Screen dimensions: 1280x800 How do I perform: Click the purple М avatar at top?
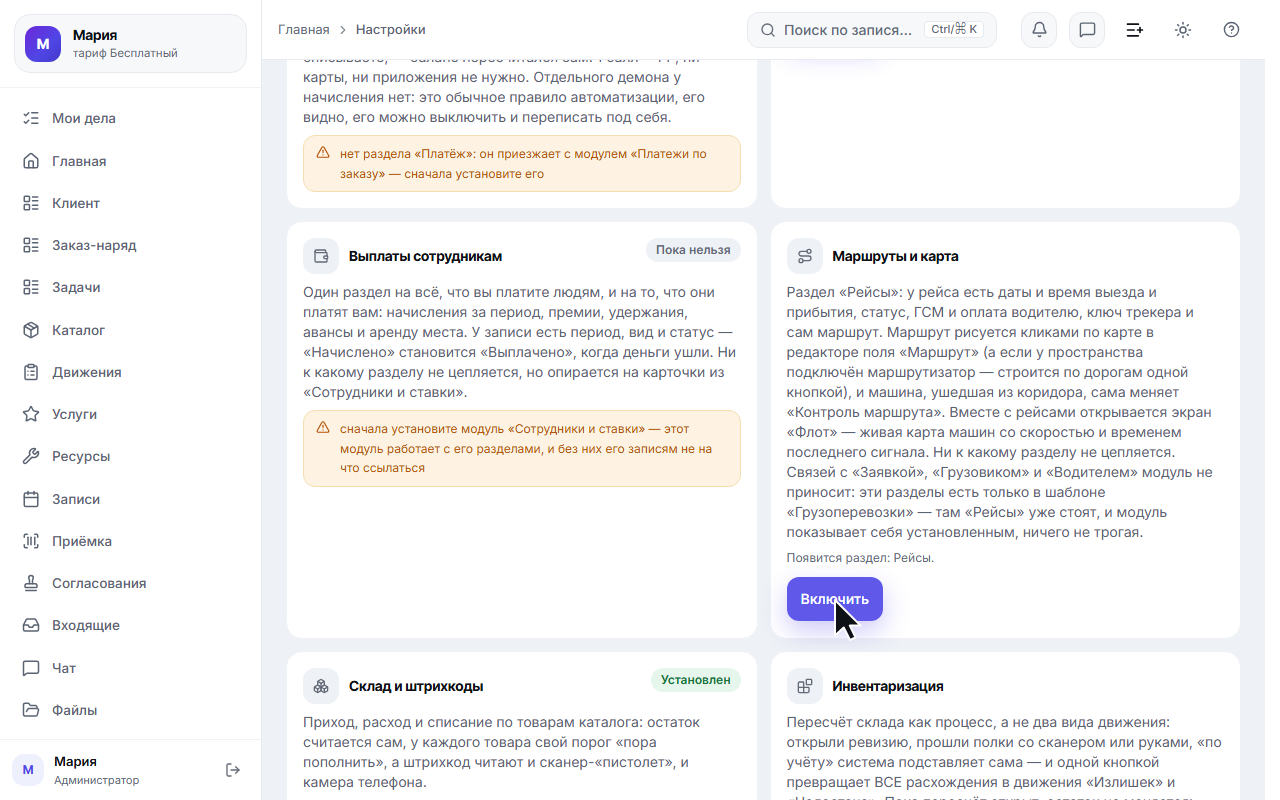click(x=43, y=44)
